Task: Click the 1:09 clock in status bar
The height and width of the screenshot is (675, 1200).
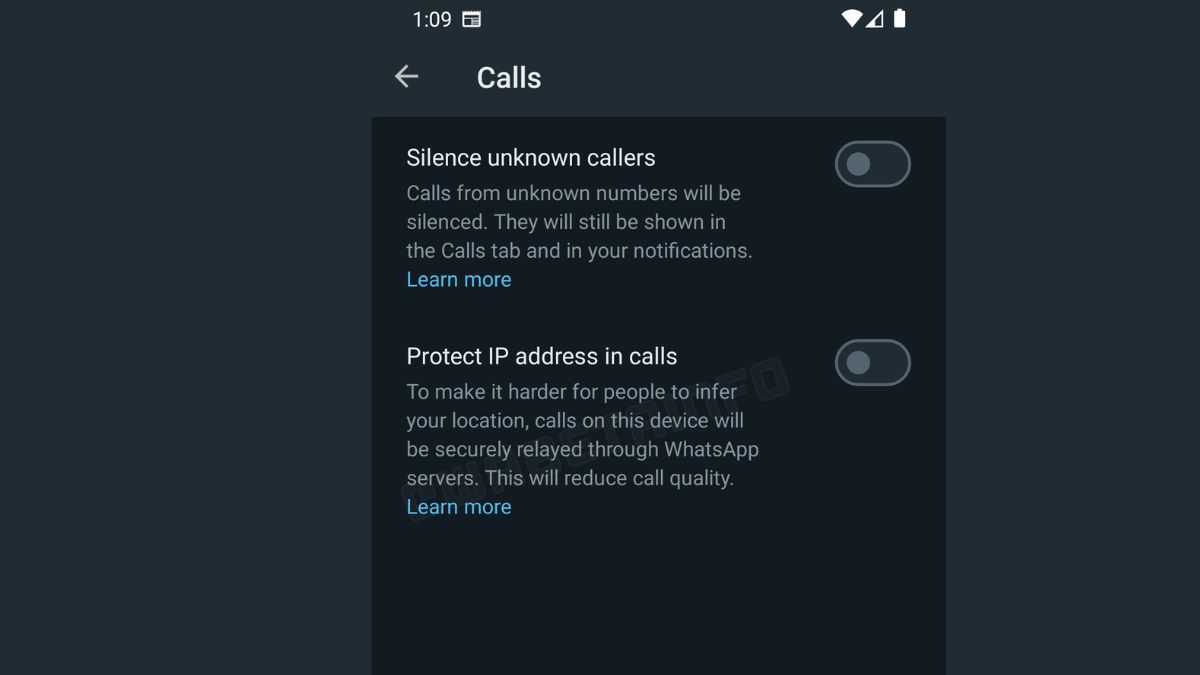Action: click(432, 19)
